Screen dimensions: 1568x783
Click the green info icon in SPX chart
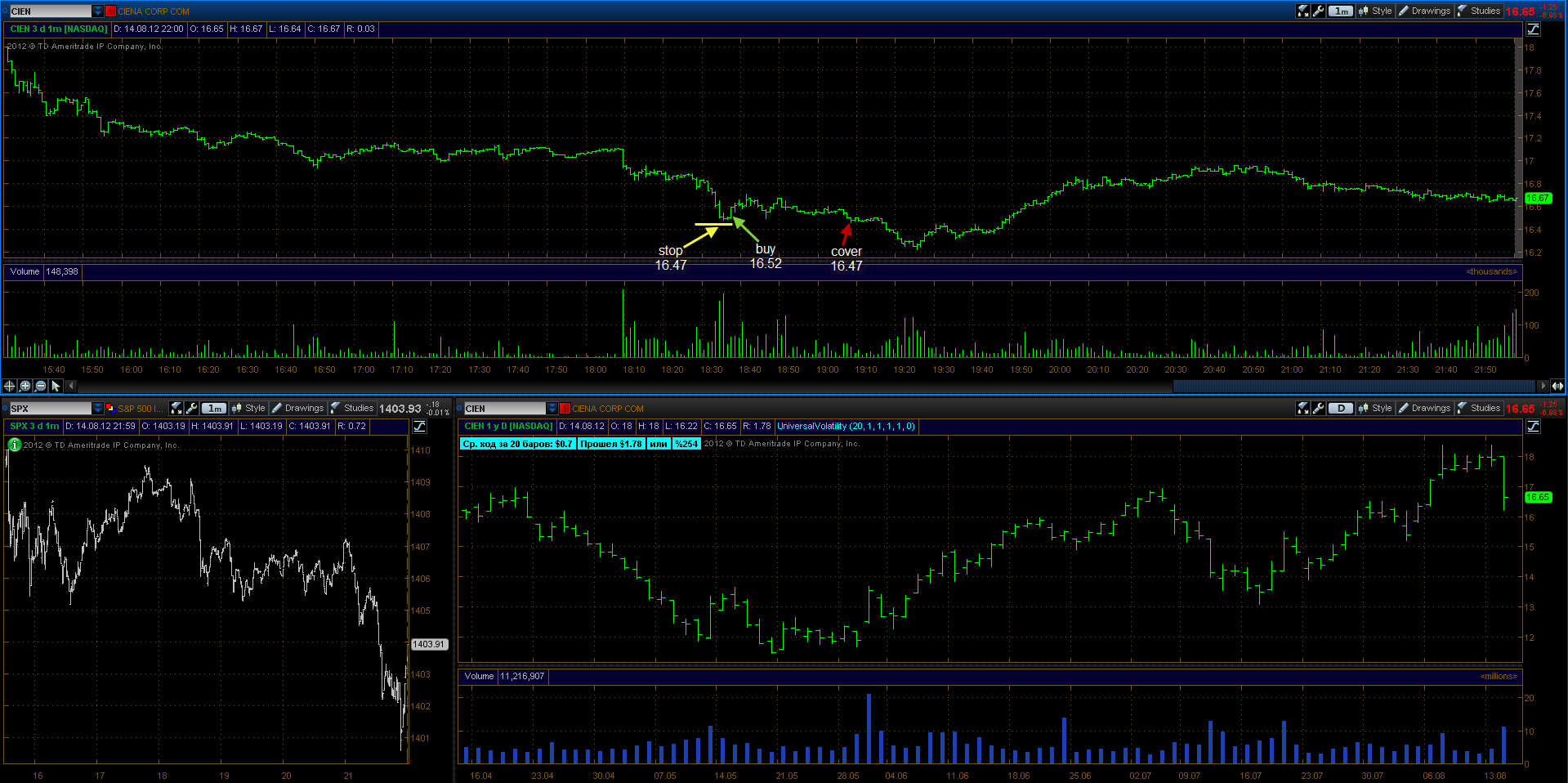click(14, 445)
